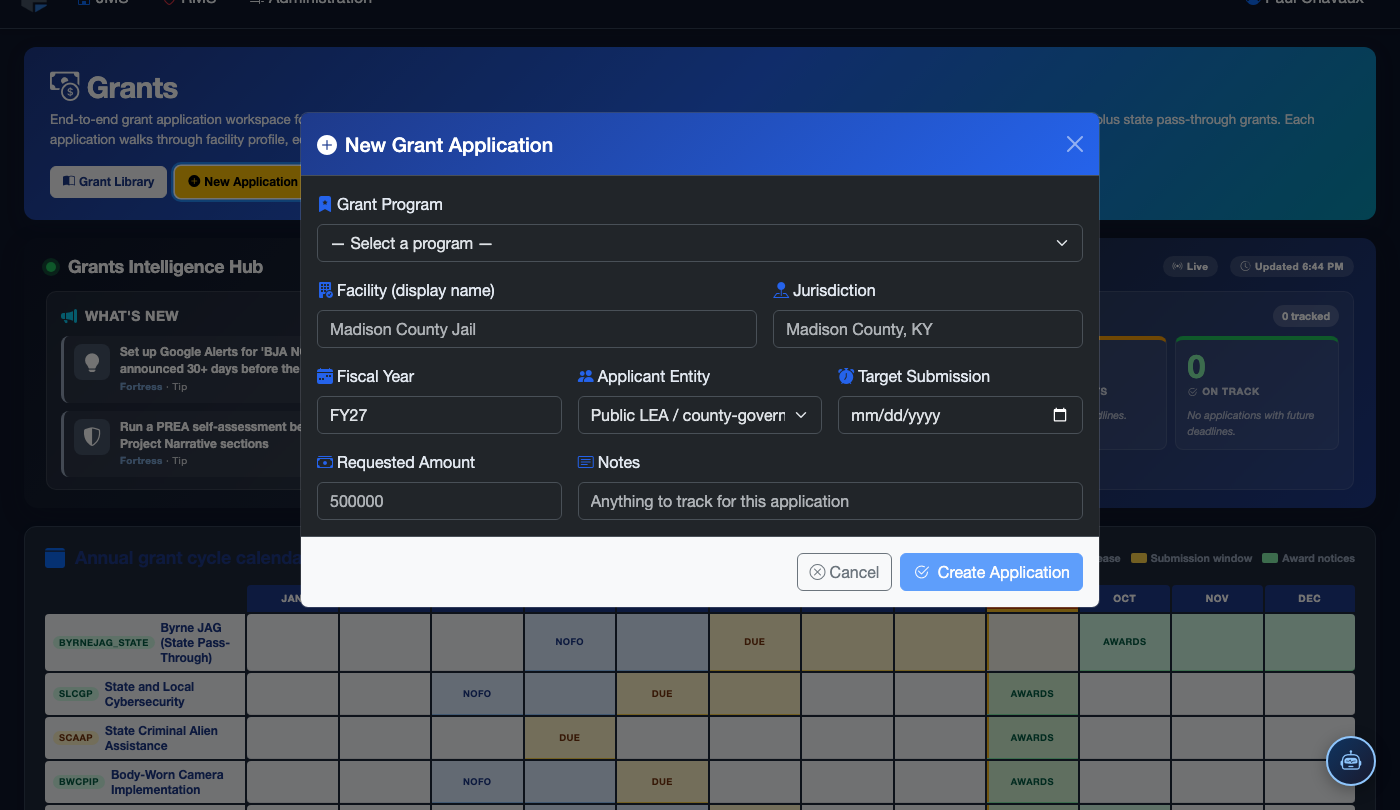Image resolution: width=1400 pixels, height=810 pixels.
Task: Click the NOV month column header
Action: [x=1217, y=598]
